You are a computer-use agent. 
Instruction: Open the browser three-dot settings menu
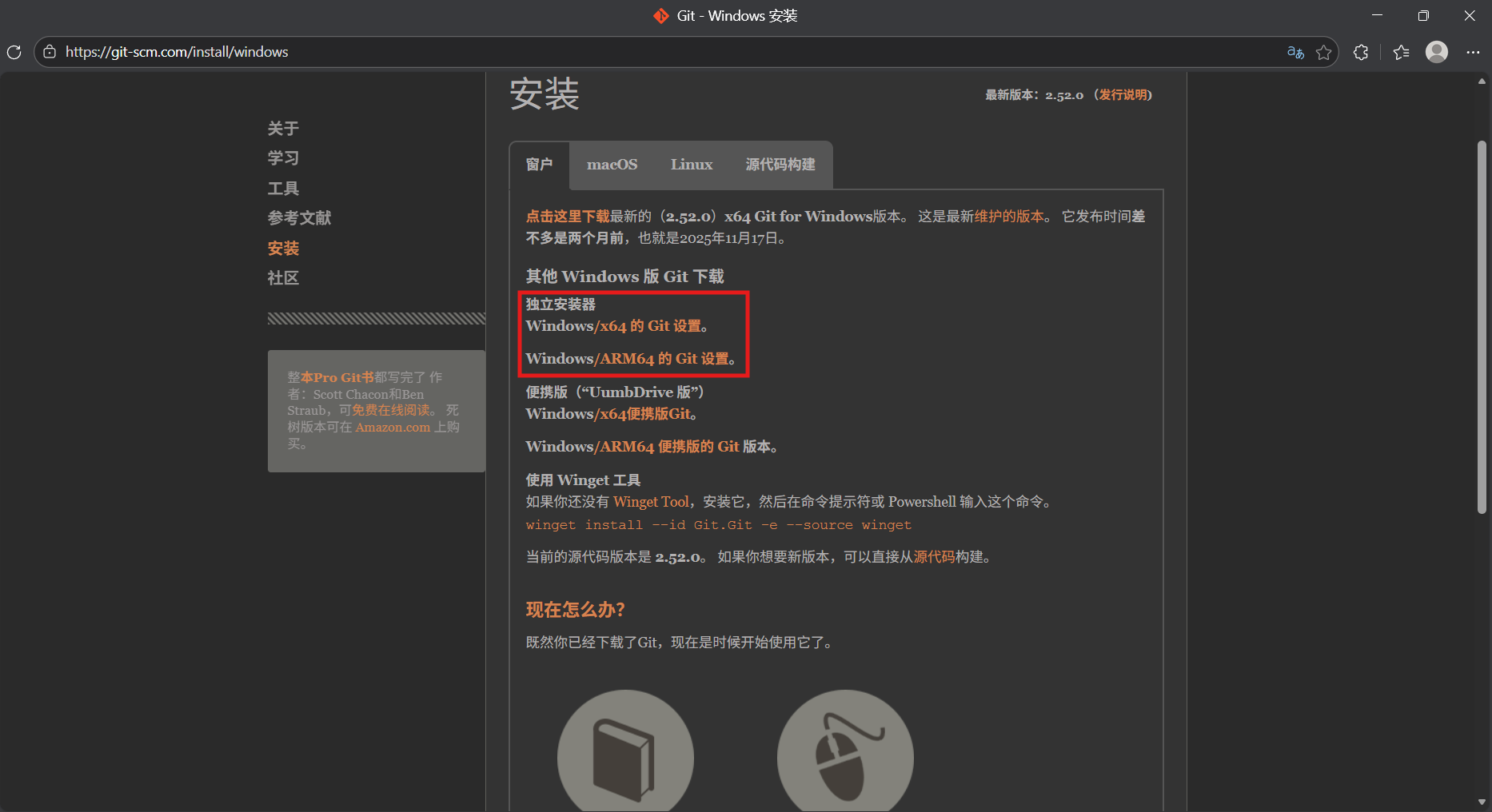(x=1475, y=52)
